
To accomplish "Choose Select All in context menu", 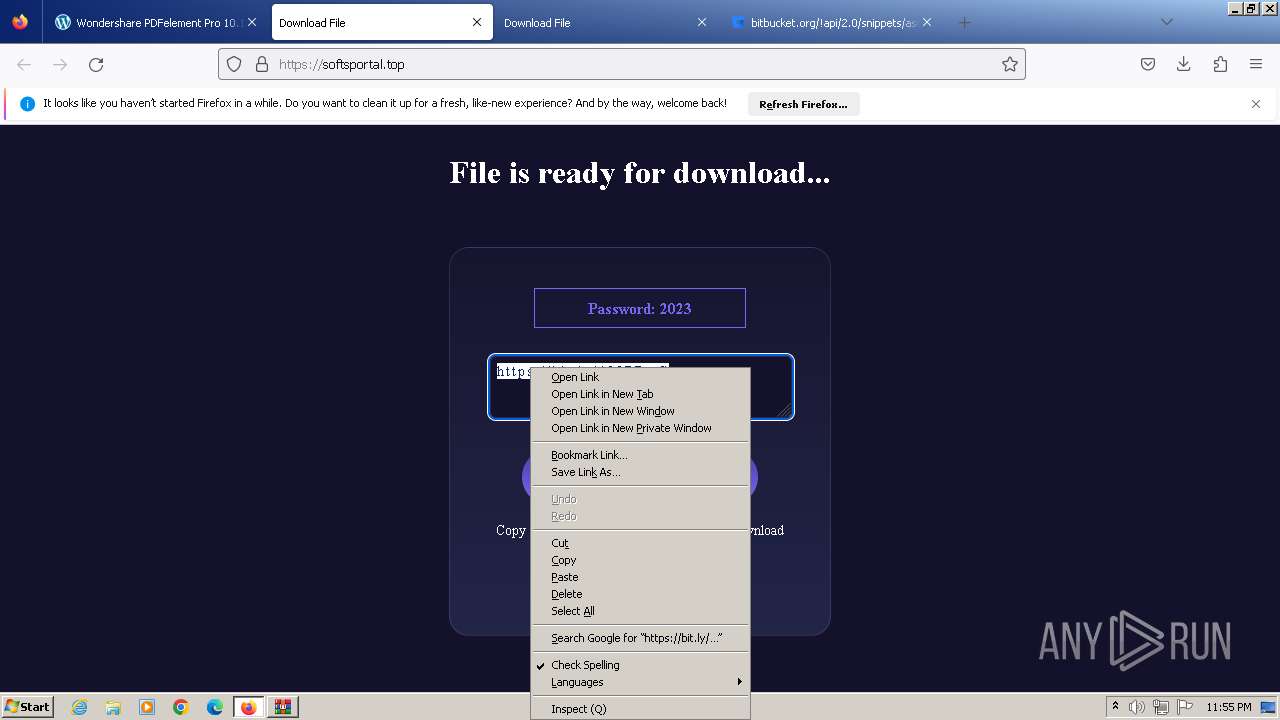I will [640, 611].
